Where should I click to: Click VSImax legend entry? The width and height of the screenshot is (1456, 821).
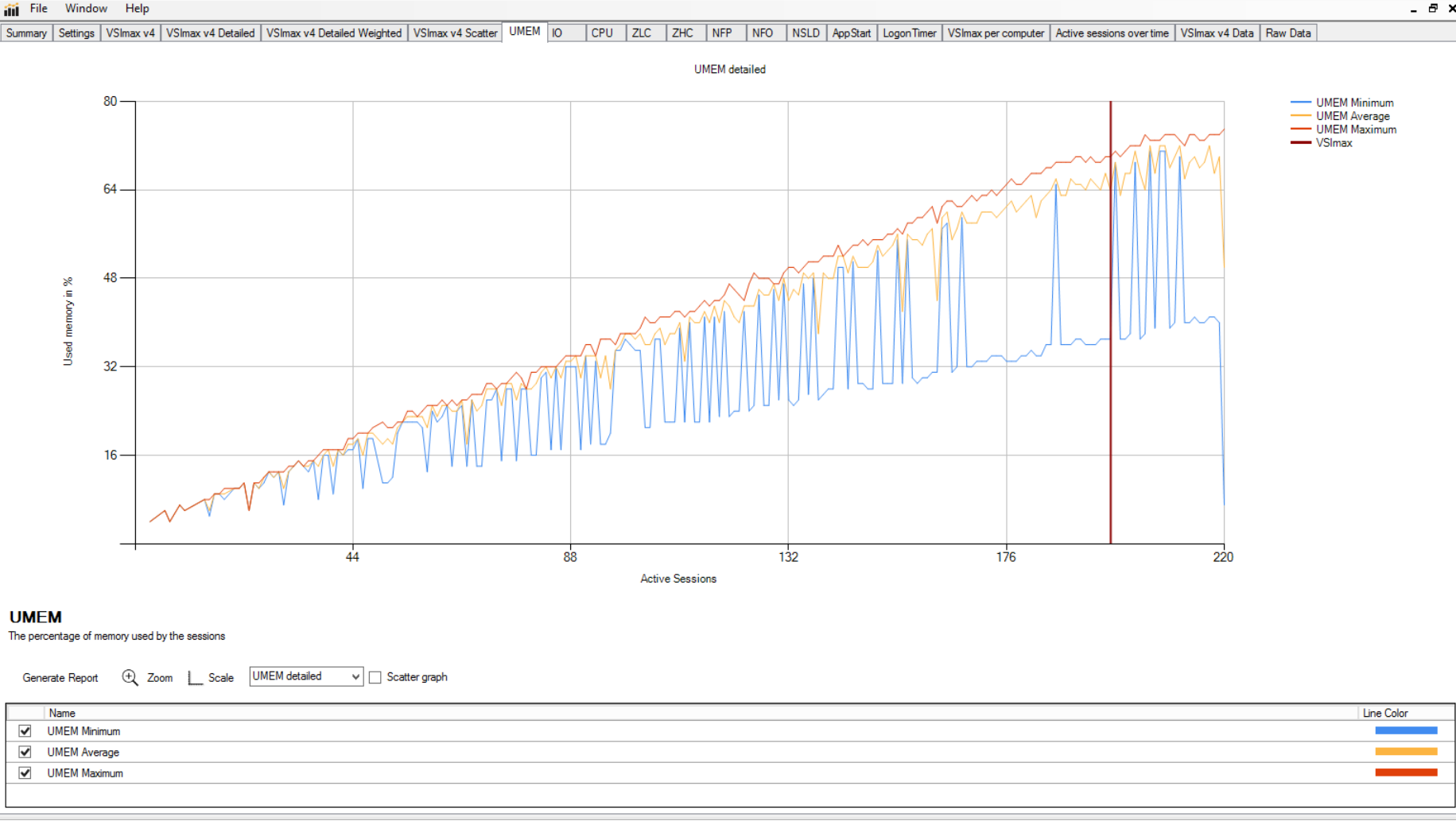(x=1321, y=143)
